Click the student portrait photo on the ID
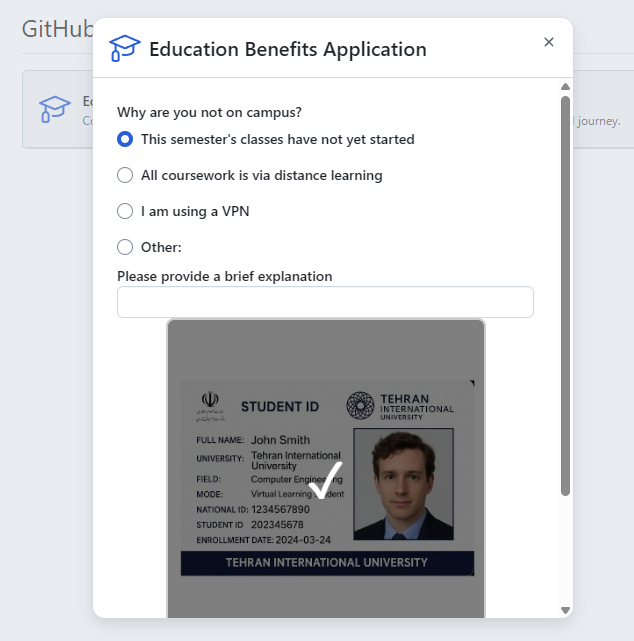634x641 pixels. coord(403,483)
